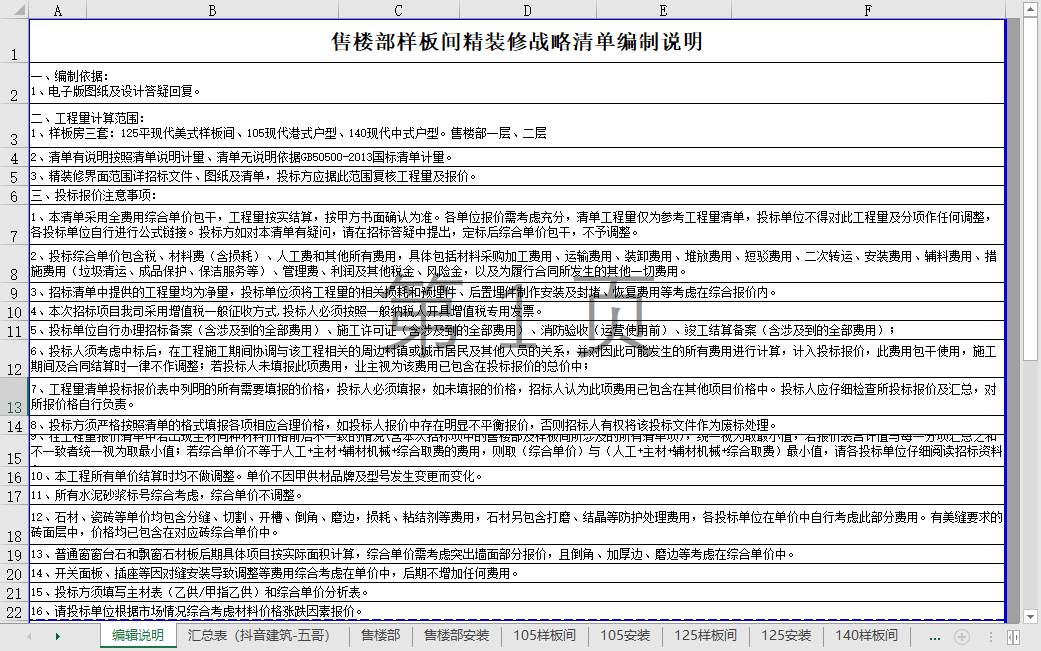
Task: Show previous sheet tabs arrow
Action: (29, 636)
